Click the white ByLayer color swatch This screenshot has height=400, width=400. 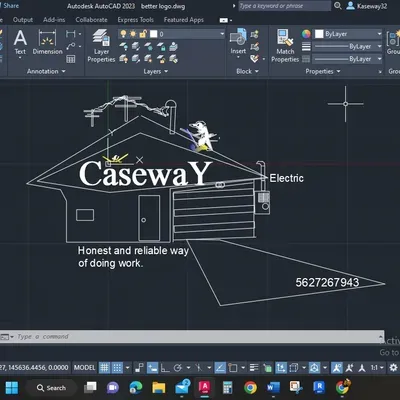[x=319, y=34]
